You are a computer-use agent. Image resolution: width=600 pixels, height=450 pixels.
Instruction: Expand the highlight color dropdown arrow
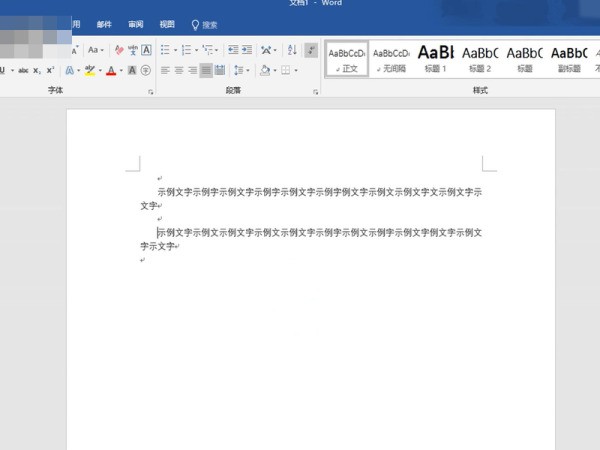(100, 70)
